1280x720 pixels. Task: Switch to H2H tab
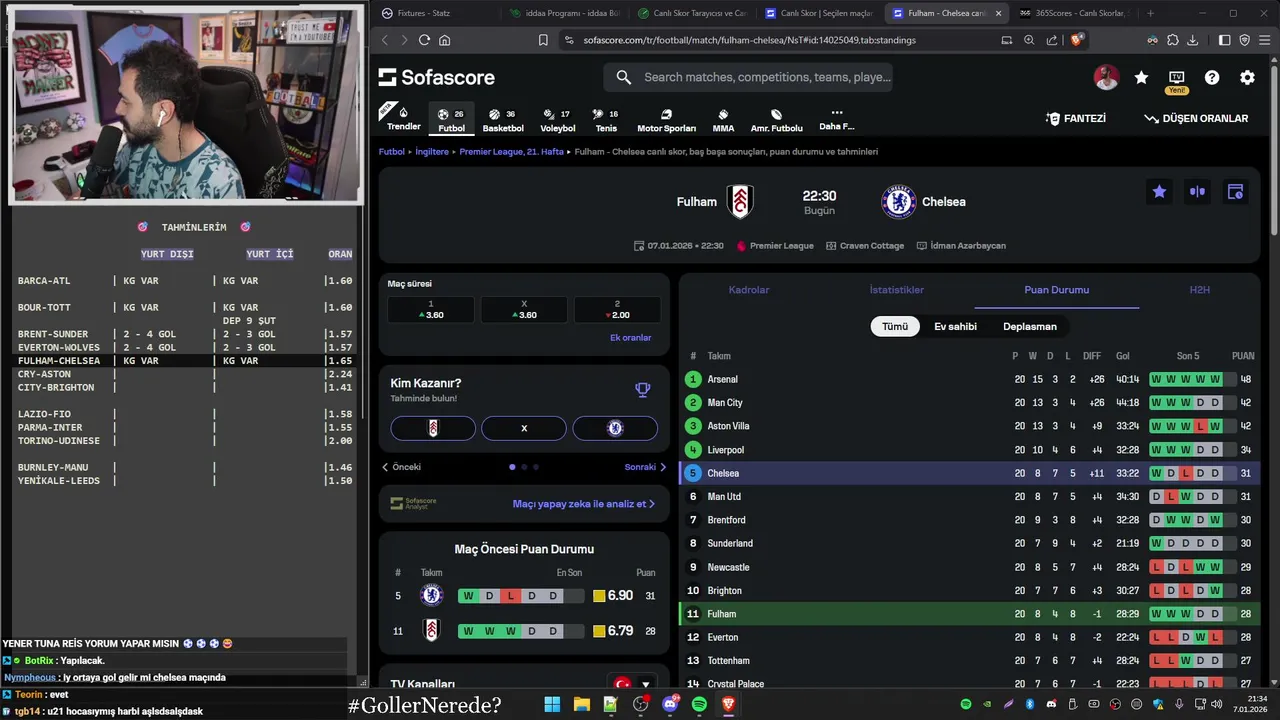point(1199,290)
